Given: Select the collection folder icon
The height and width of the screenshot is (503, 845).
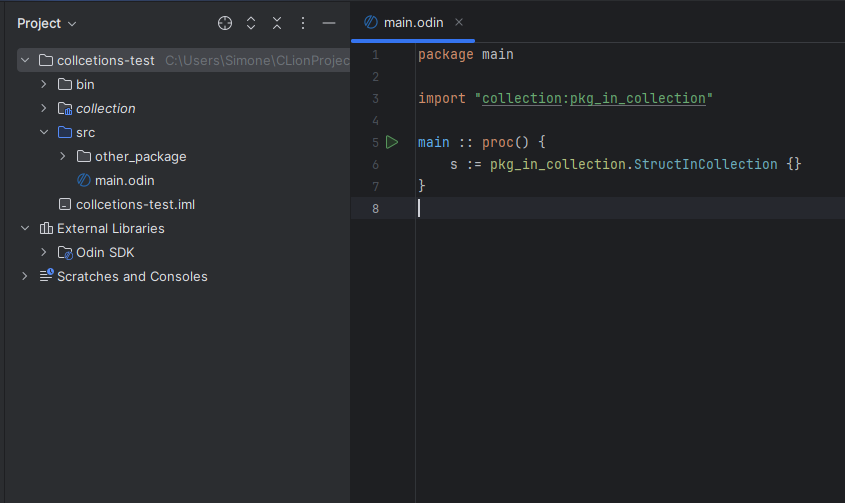Looking at the screenshot, I should [x=65, y=108].
